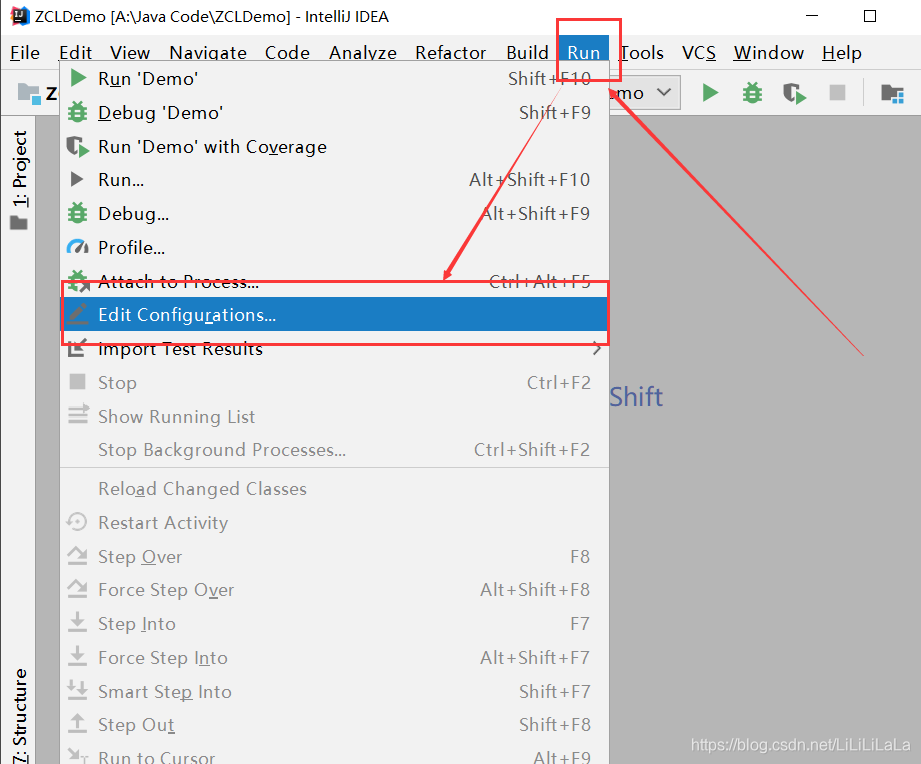Select Edit Configurations... entry
Image resolution: width=921 pixels, height=764 pixels.
tap(334, 314)
